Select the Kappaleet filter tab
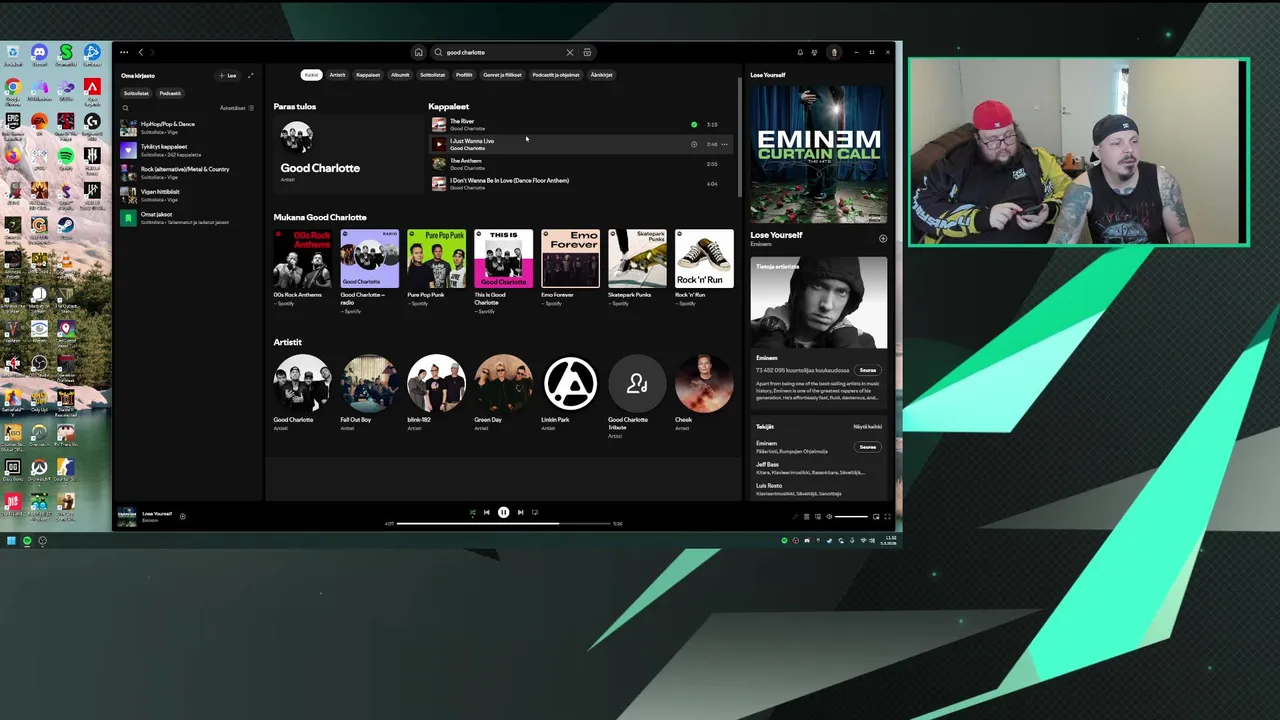Screen dimensions: 1280x720 (x=368, y=75)
